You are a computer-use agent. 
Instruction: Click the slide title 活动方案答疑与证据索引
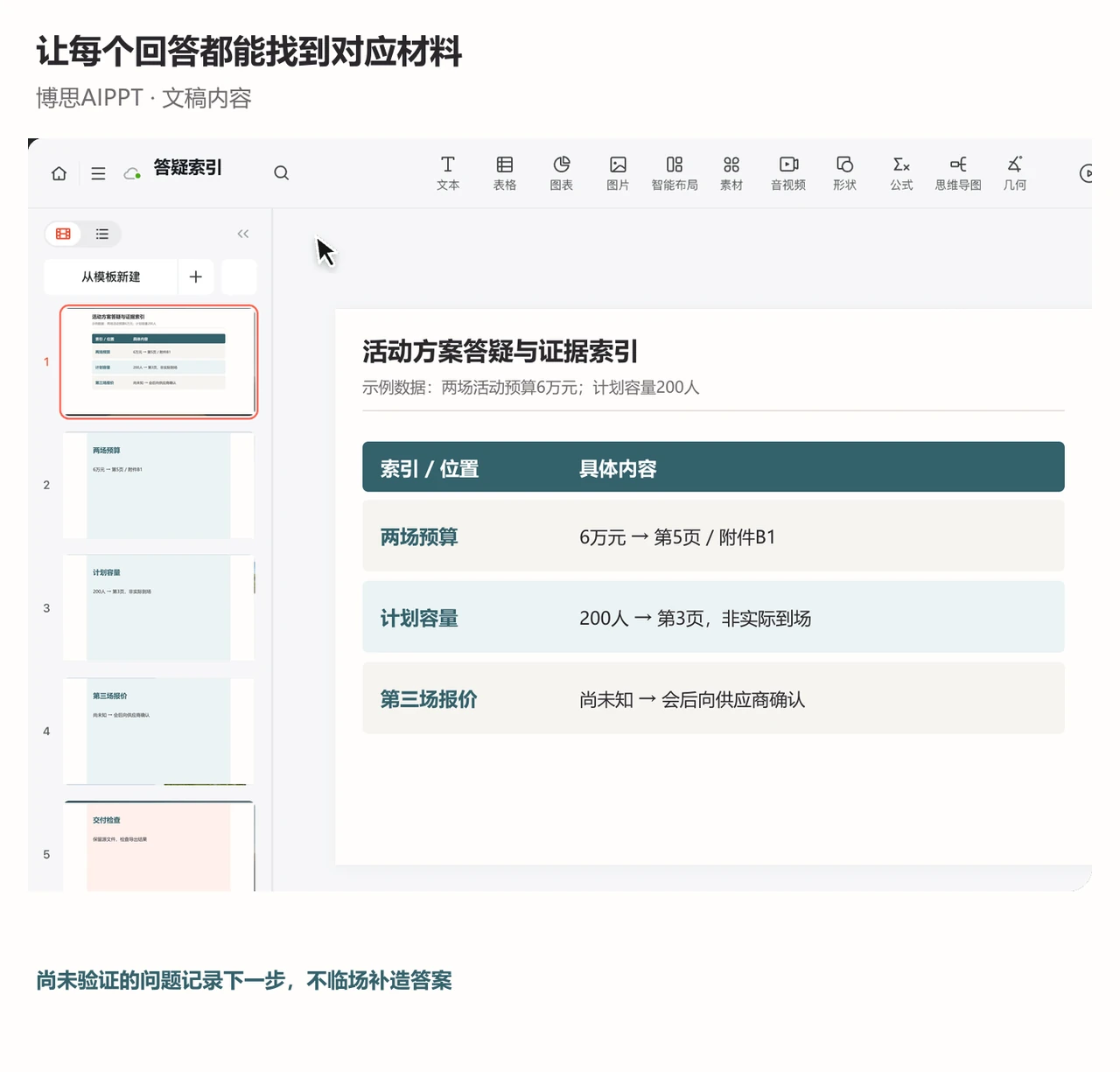500,352
